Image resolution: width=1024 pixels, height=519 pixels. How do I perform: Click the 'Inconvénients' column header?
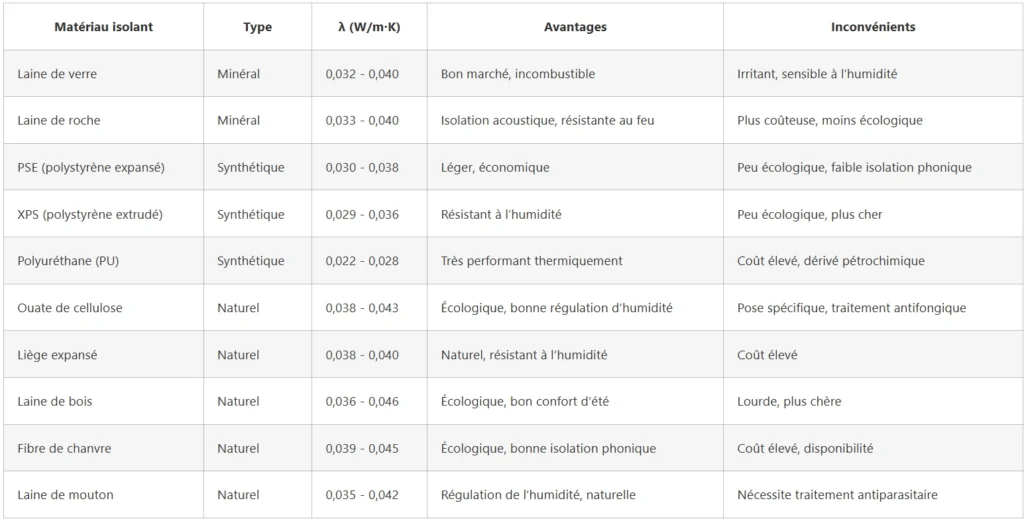(x=873, y=27)
